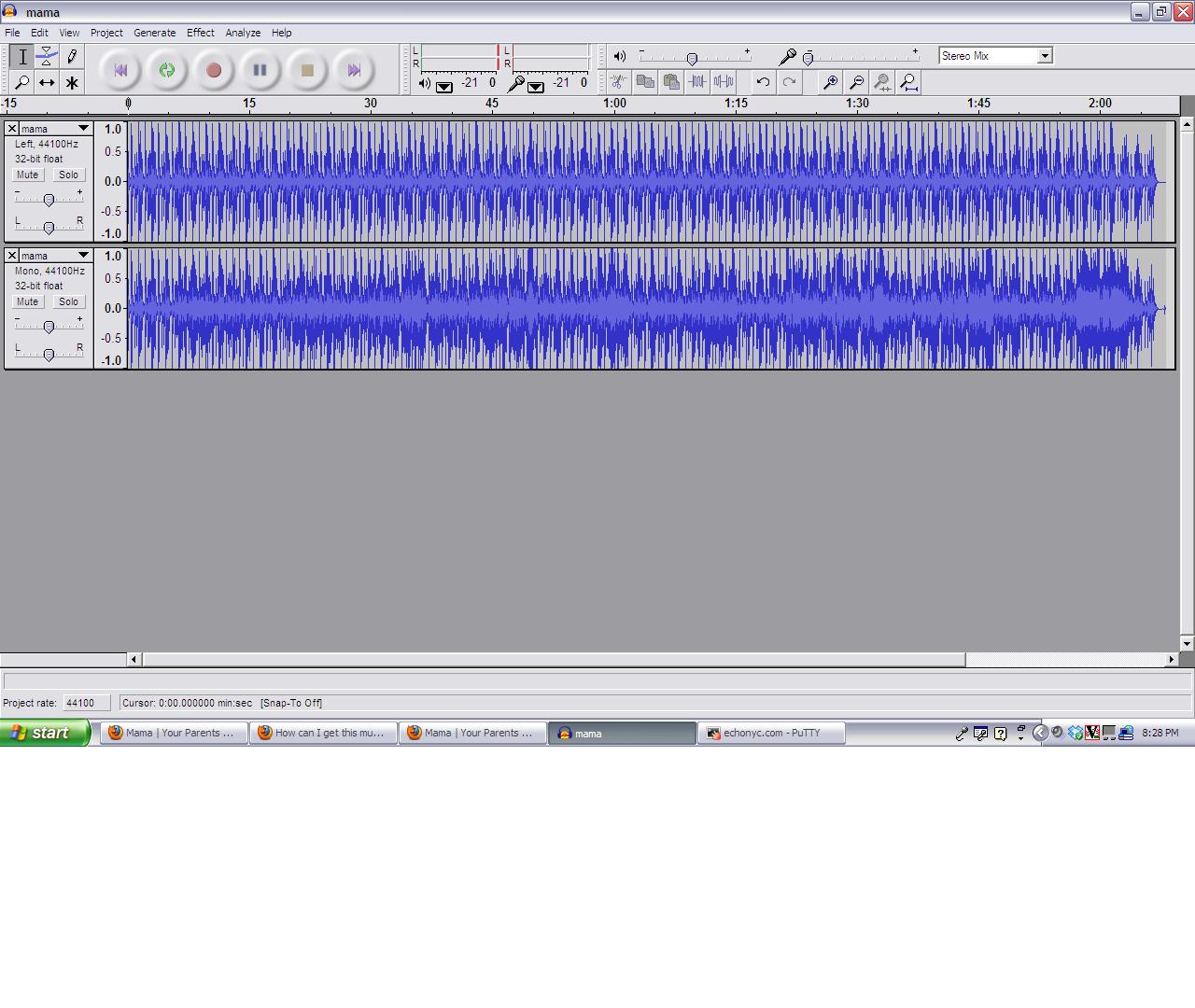Open the Edit menu
This screenshot has width=1195, height=1008.
(39, 33)
